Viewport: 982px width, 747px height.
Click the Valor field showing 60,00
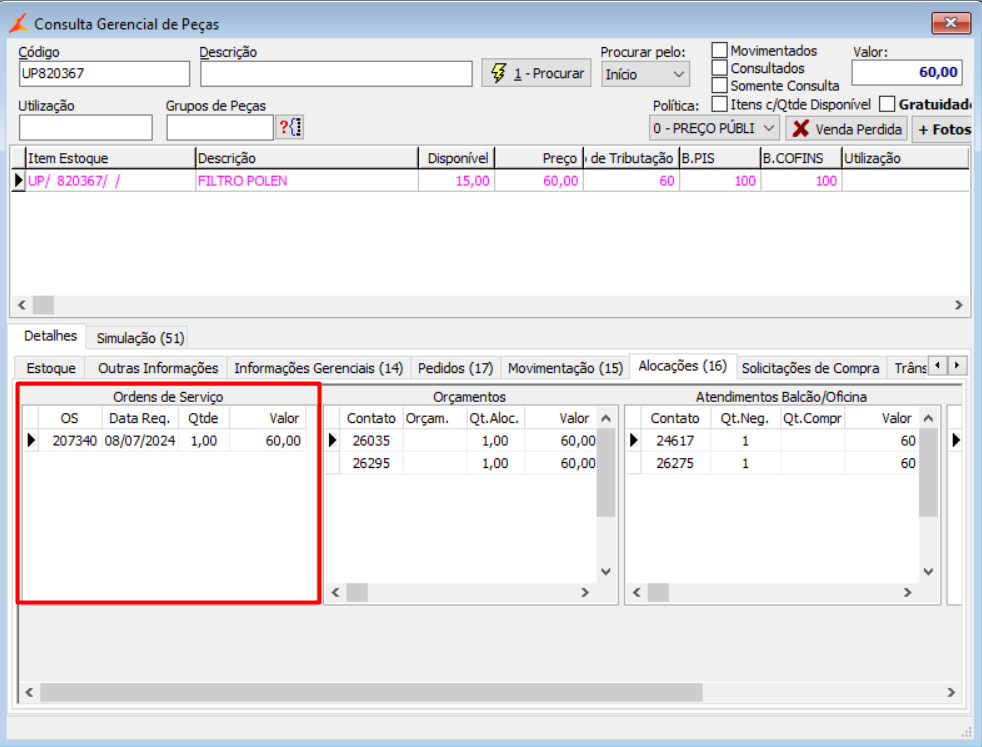point(907,73)
